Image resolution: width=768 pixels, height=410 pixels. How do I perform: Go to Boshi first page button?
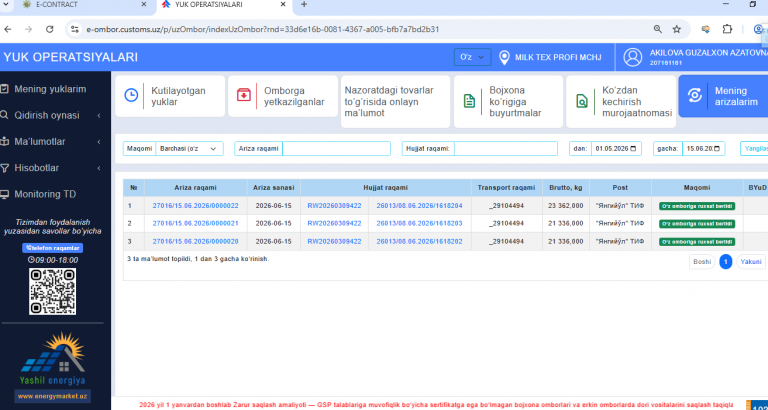pyautogui.click(x=702, y=262)
